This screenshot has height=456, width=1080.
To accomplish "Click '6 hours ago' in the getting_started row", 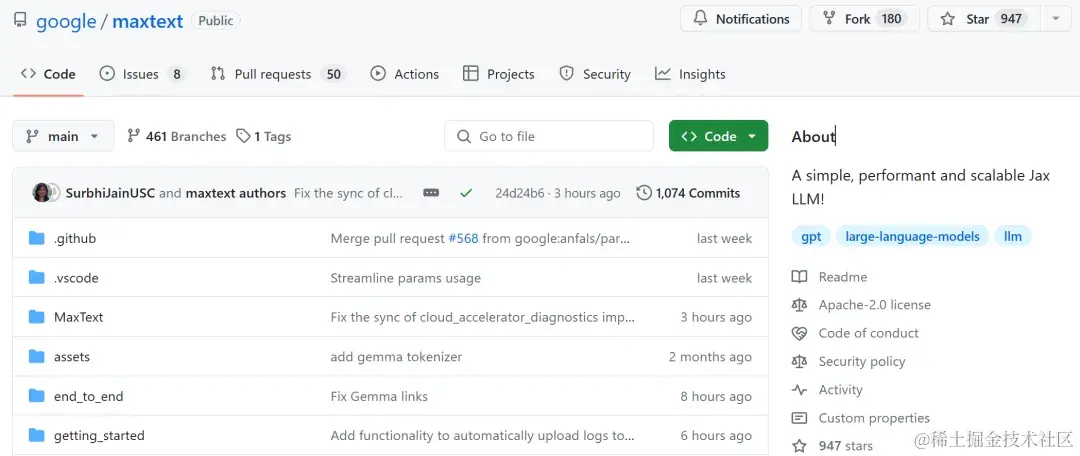I will click(716, 435).
